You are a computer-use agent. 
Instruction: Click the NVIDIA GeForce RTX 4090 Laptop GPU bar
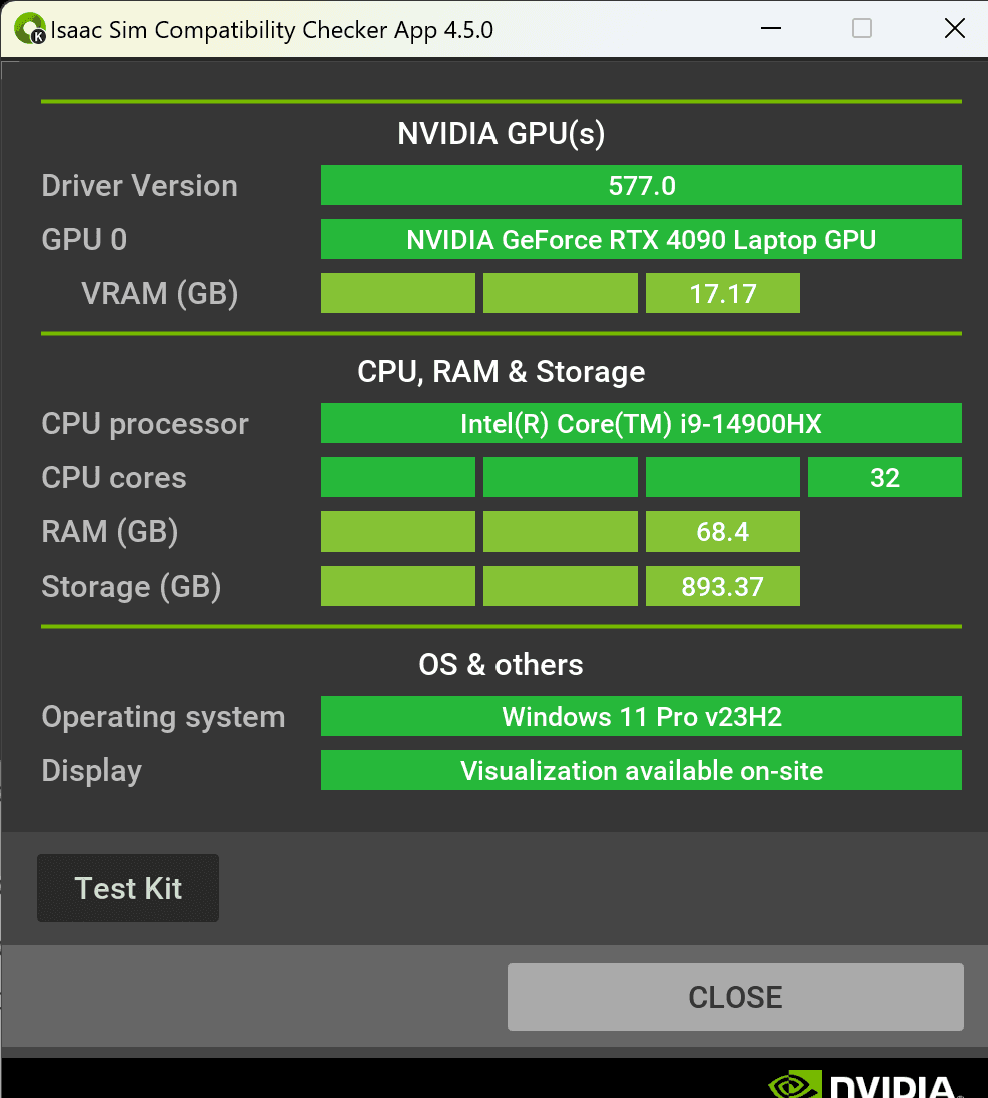pyautogui.click(x=641, y=239)
